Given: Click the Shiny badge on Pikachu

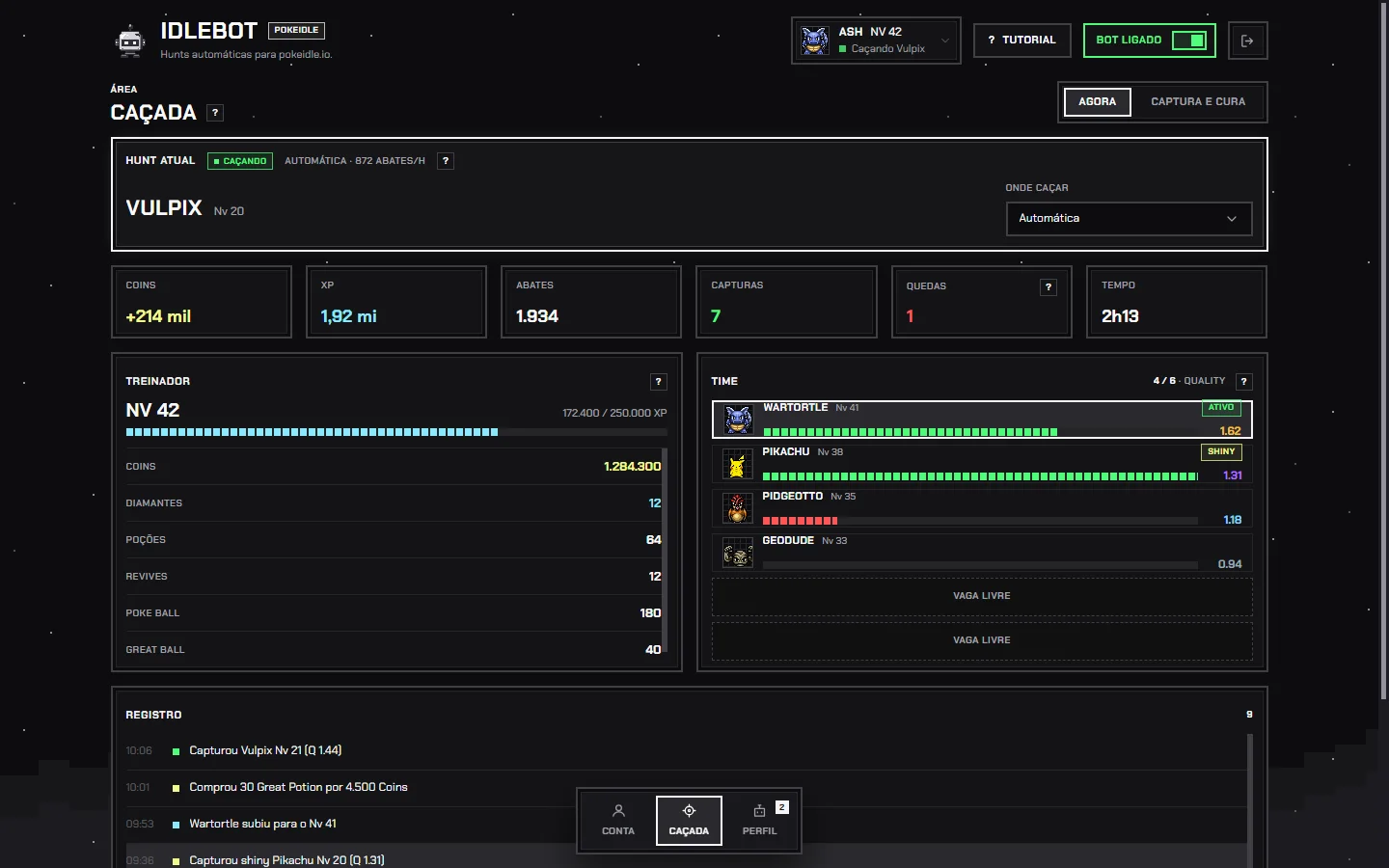Looking at the screenshot, I should pos(1221,452).
